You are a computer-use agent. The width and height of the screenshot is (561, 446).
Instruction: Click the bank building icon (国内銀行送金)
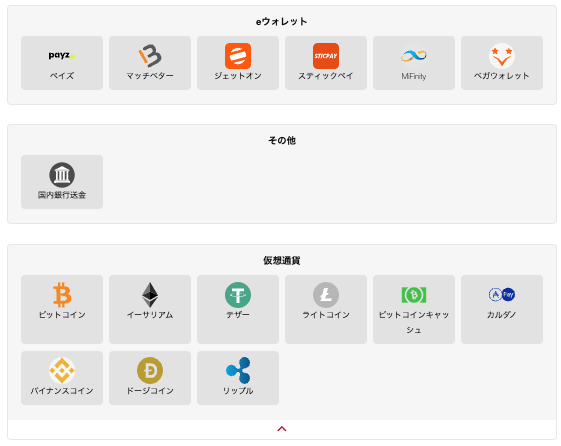point(62,175)
